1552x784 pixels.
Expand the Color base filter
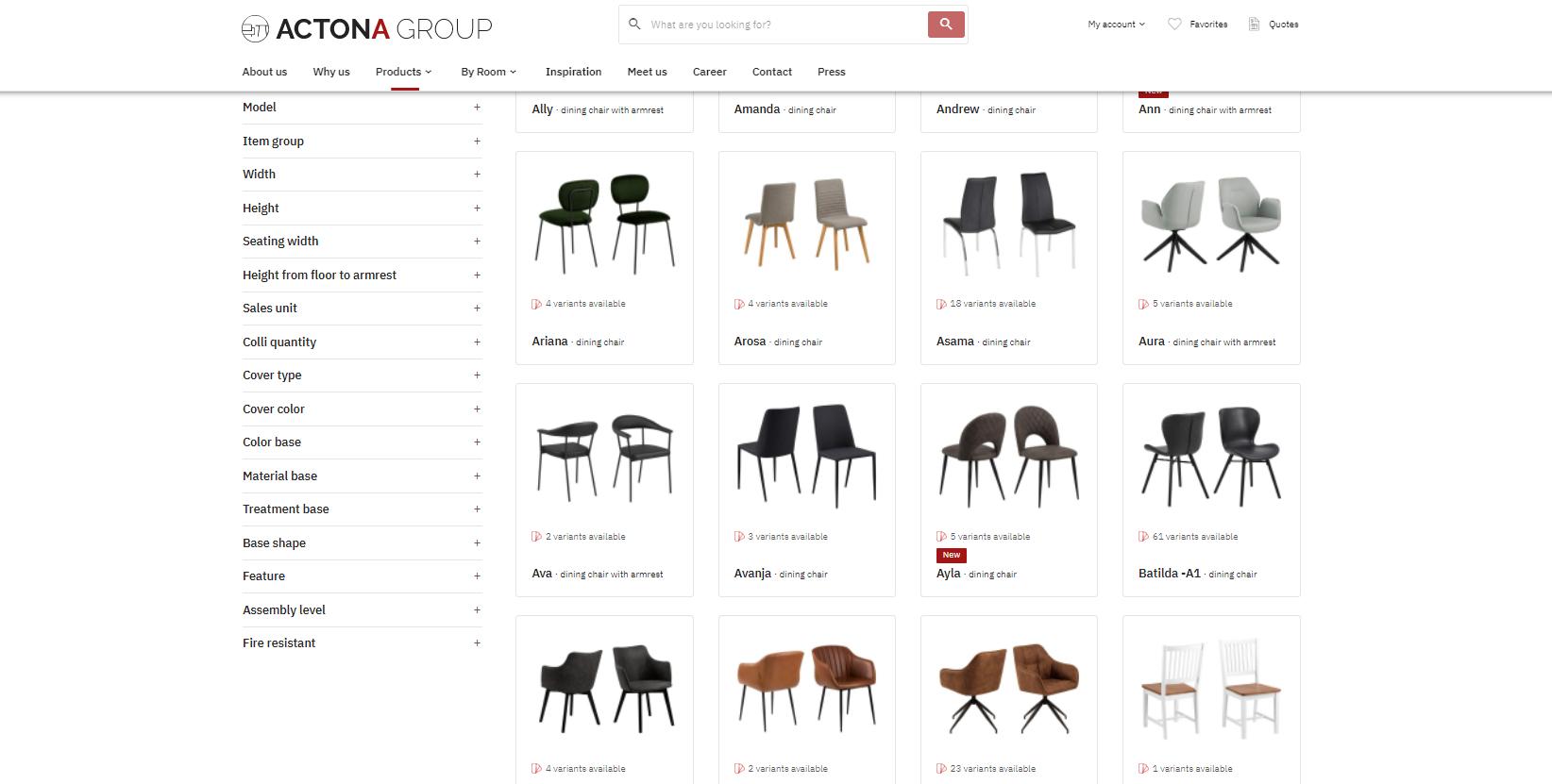[x=362, y=442]
